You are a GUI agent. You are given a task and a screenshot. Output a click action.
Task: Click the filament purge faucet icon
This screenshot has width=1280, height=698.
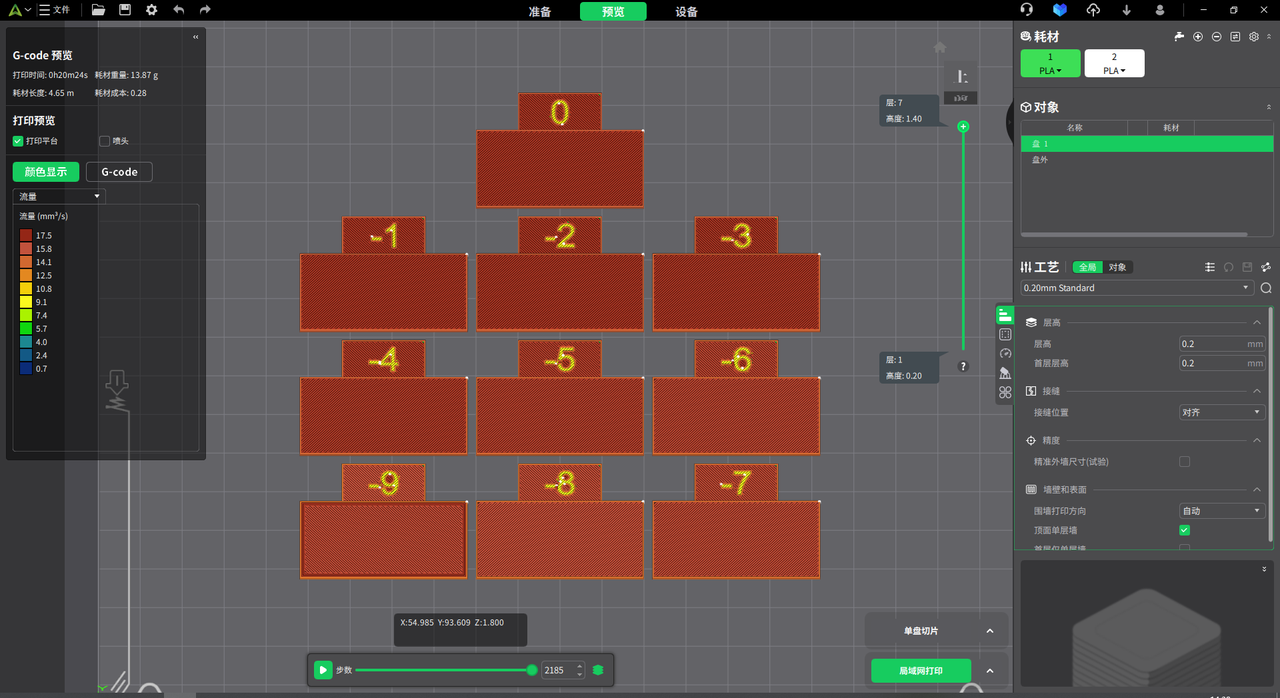tap(1179, 36)
